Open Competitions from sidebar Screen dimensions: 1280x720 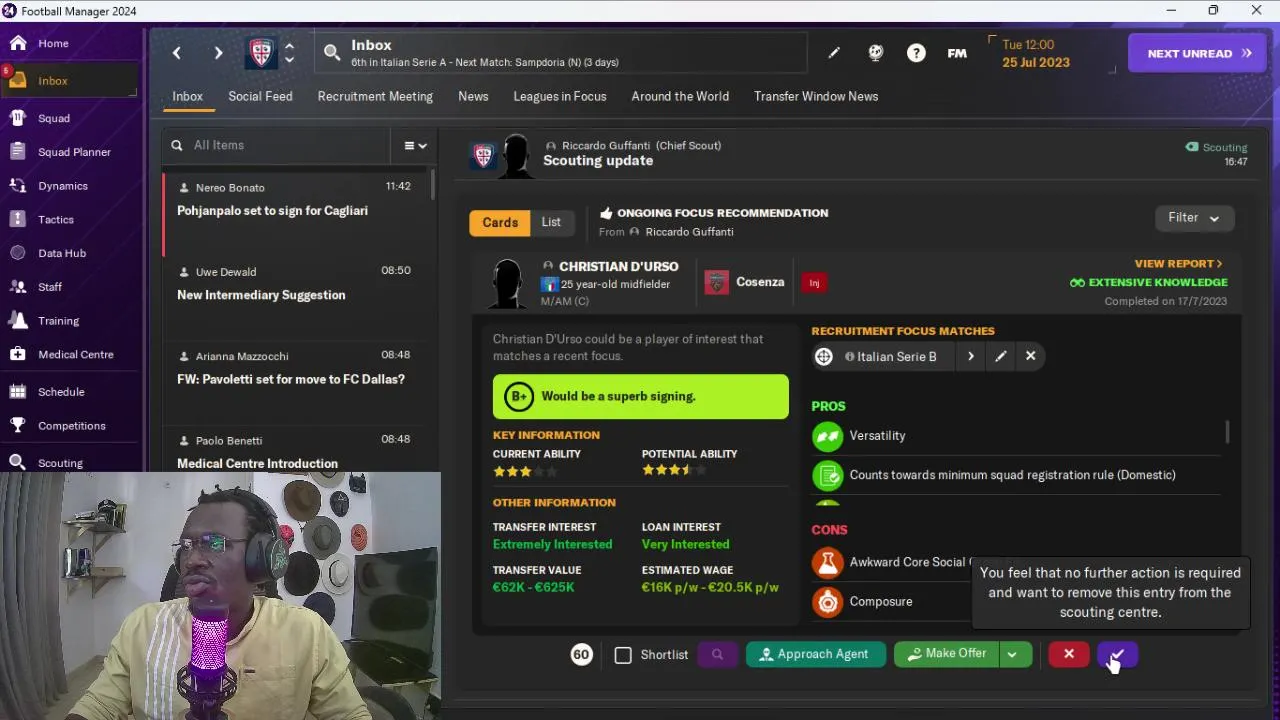[x=72, y=426]
